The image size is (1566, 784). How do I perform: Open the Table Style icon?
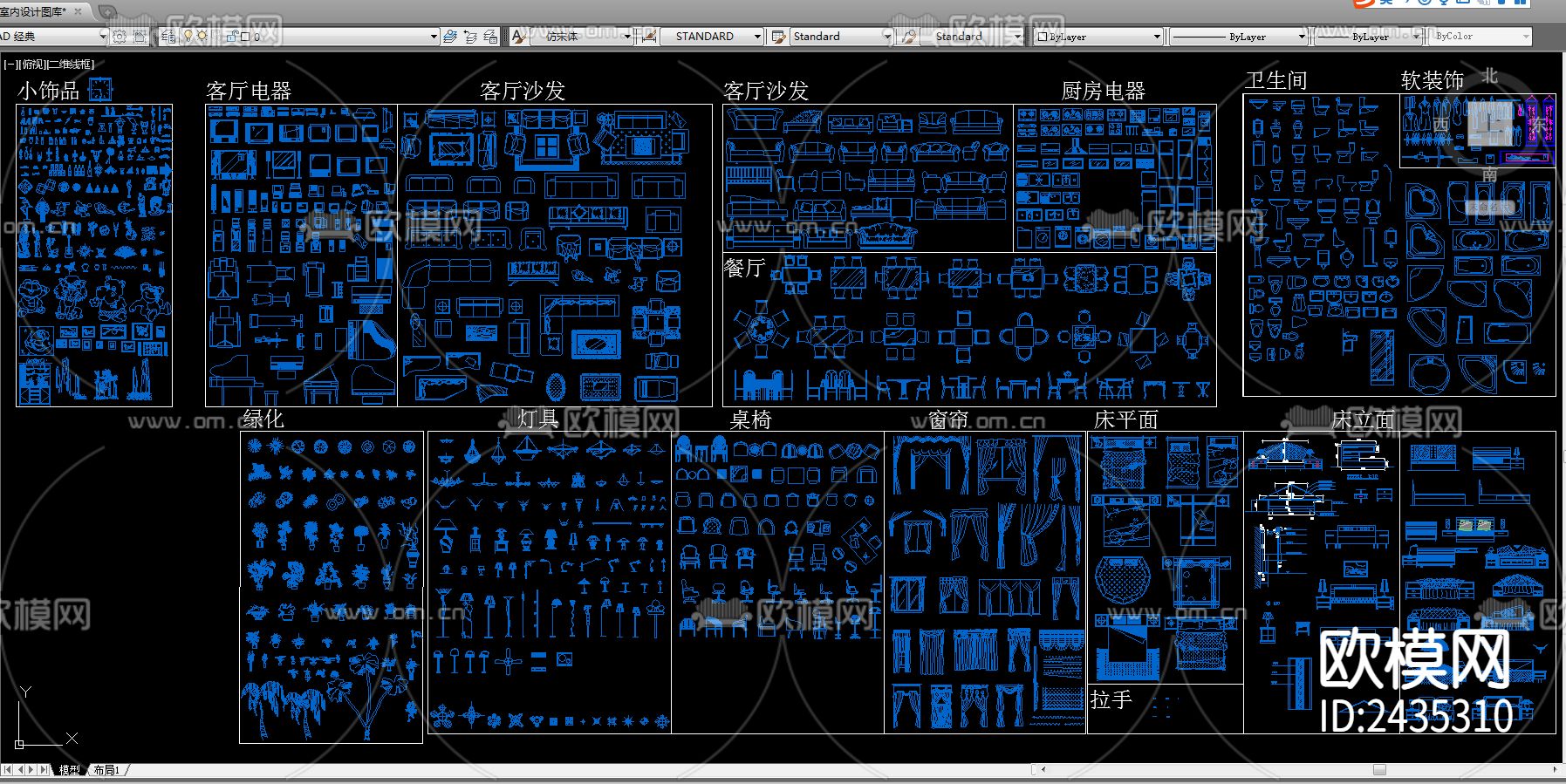pos(778,37)
